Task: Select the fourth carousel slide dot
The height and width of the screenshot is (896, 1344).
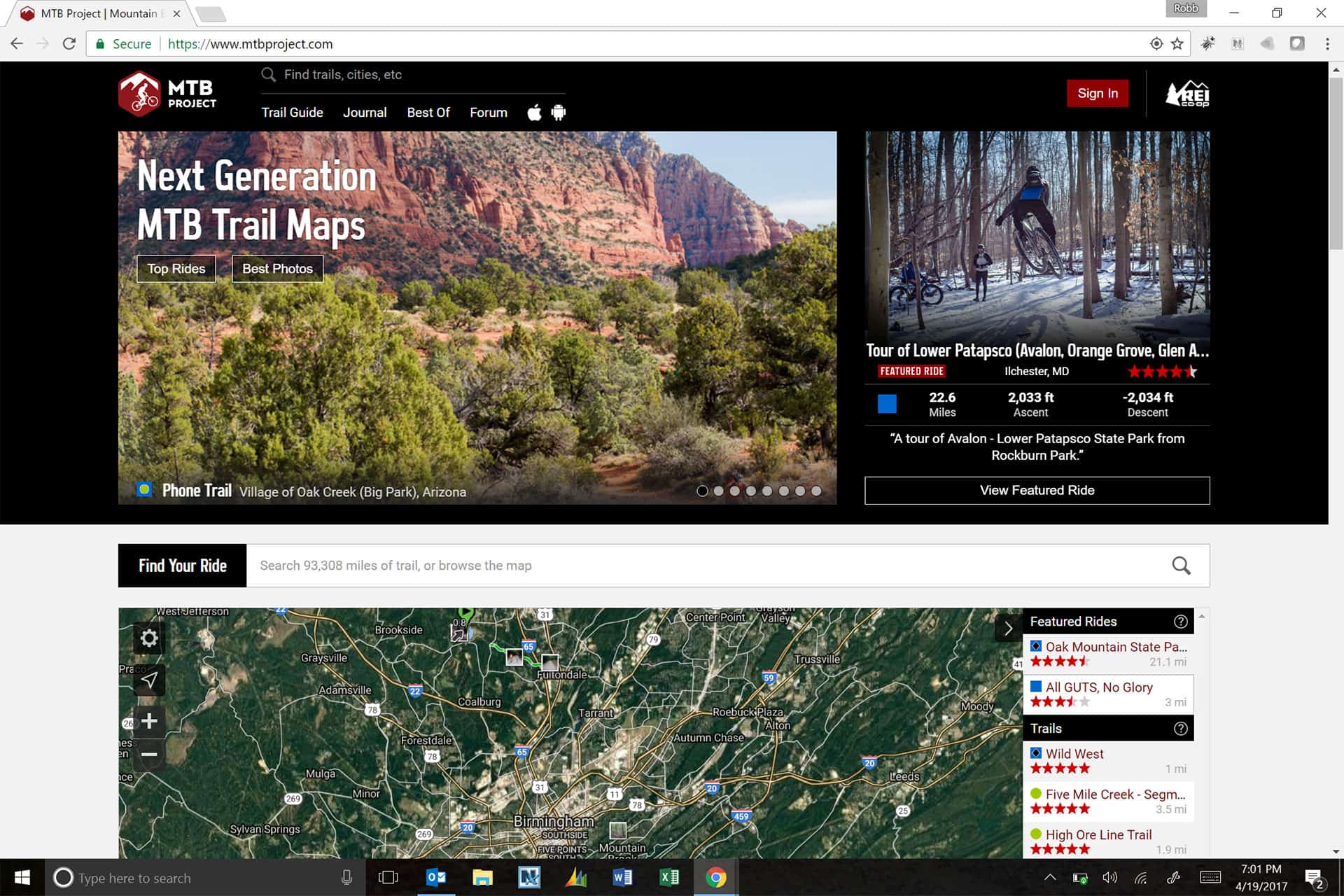Action: click(x=751, y=491)
